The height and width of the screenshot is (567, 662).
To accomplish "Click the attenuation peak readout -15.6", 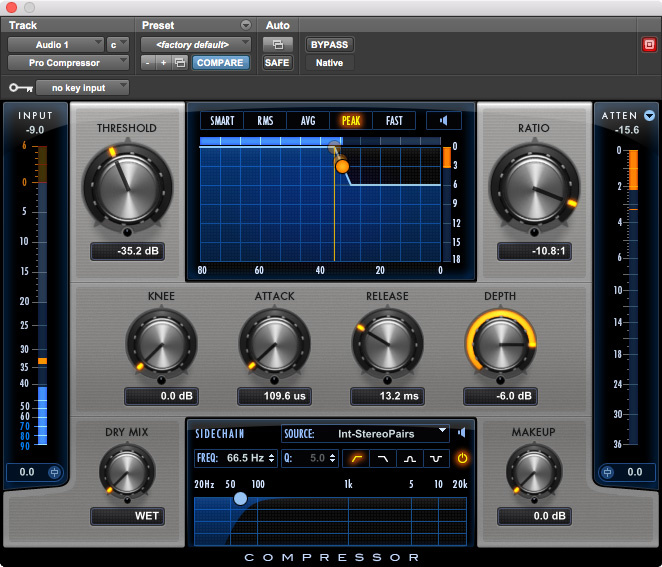I will pyautogui.click(x=627, y=130).
